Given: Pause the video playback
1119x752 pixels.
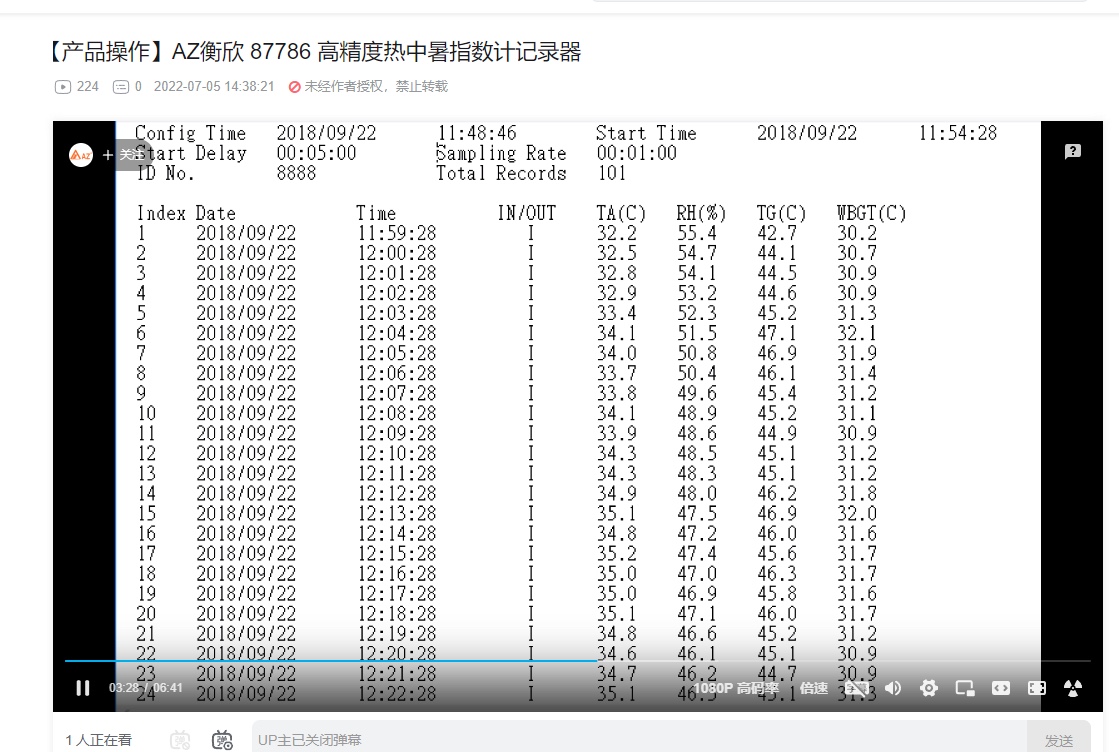Looking at the screenshot, I should click(83, 688).
